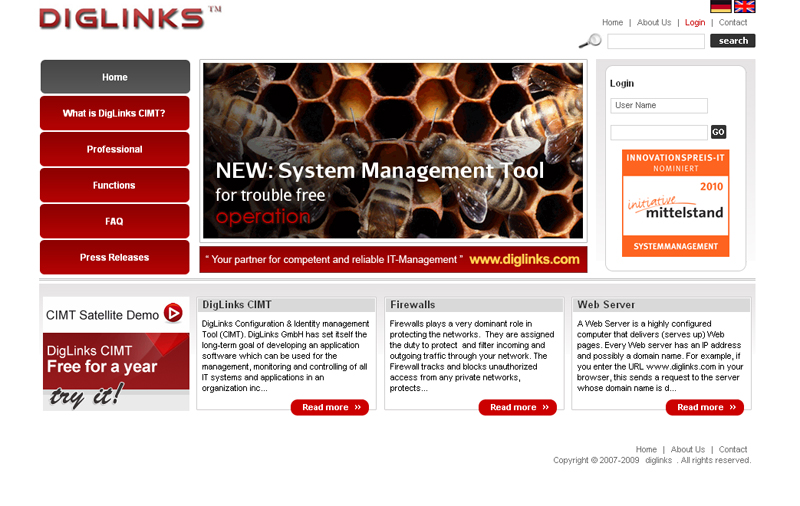
Task: Click the honeycomb System Management Tool banner
Action: click(393, 151)
